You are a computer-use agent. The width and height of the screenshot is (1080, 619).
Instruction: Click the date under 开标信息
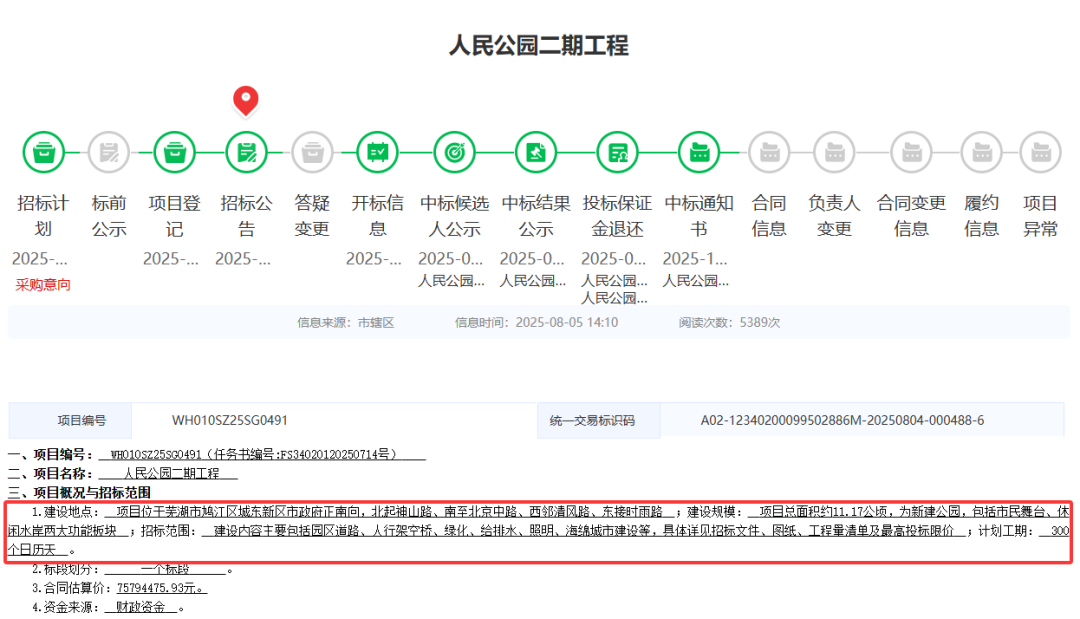pos(374,259)
